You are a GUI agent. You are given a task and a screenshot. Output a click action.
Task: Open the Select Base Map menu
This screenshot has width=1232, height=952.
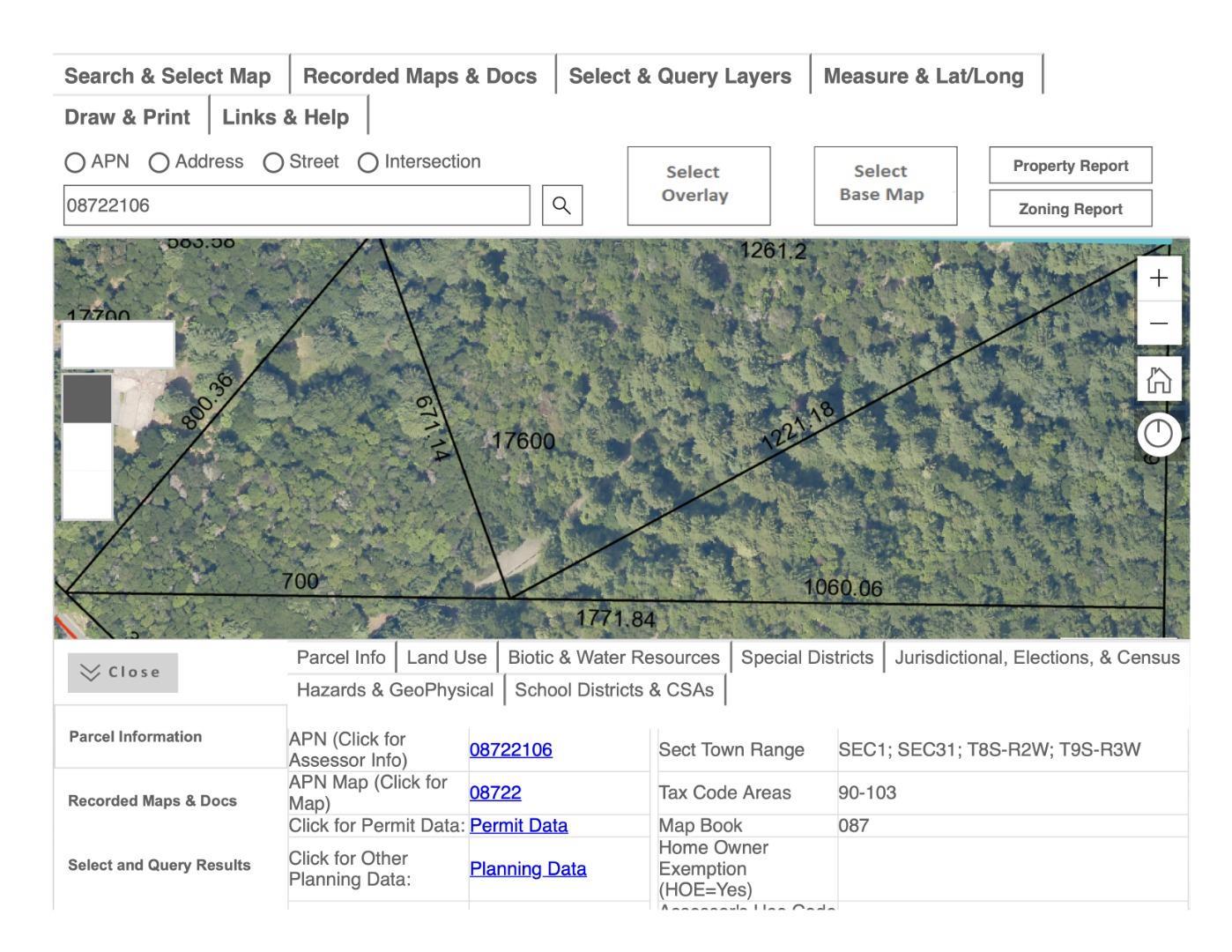[885, 185]
